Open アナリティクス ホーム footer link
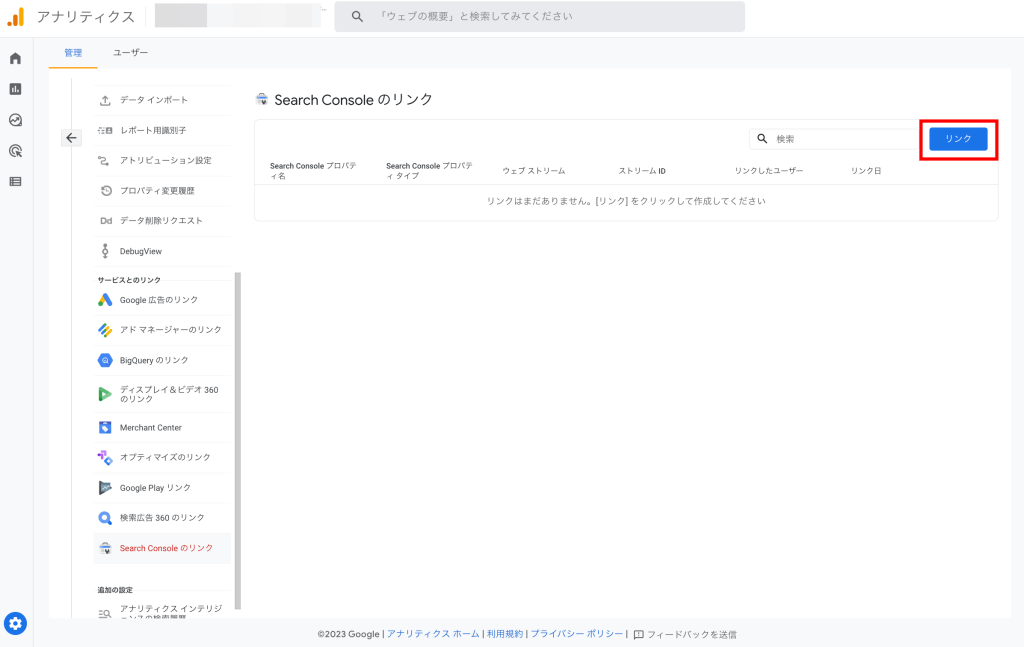Screen dimensions: 1024x647 (x=433, y=634)
